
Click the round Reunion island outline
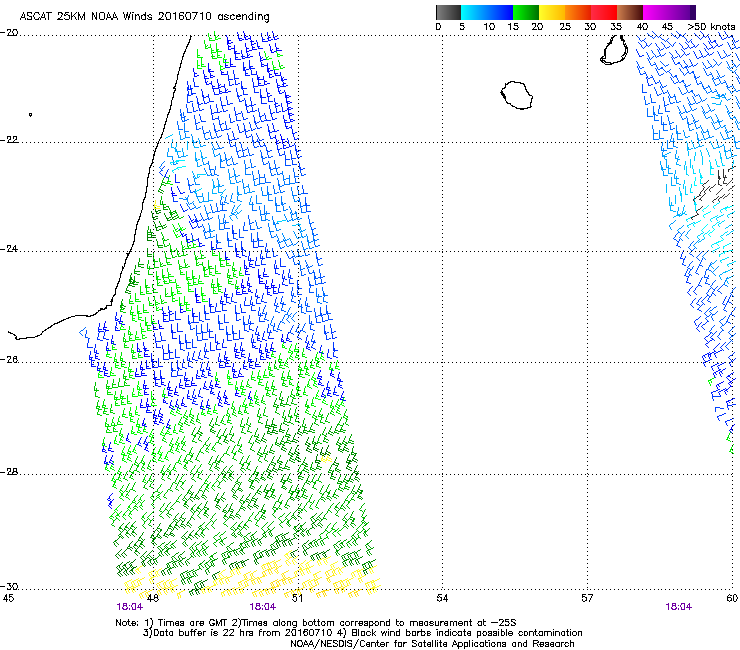(517, 95)
